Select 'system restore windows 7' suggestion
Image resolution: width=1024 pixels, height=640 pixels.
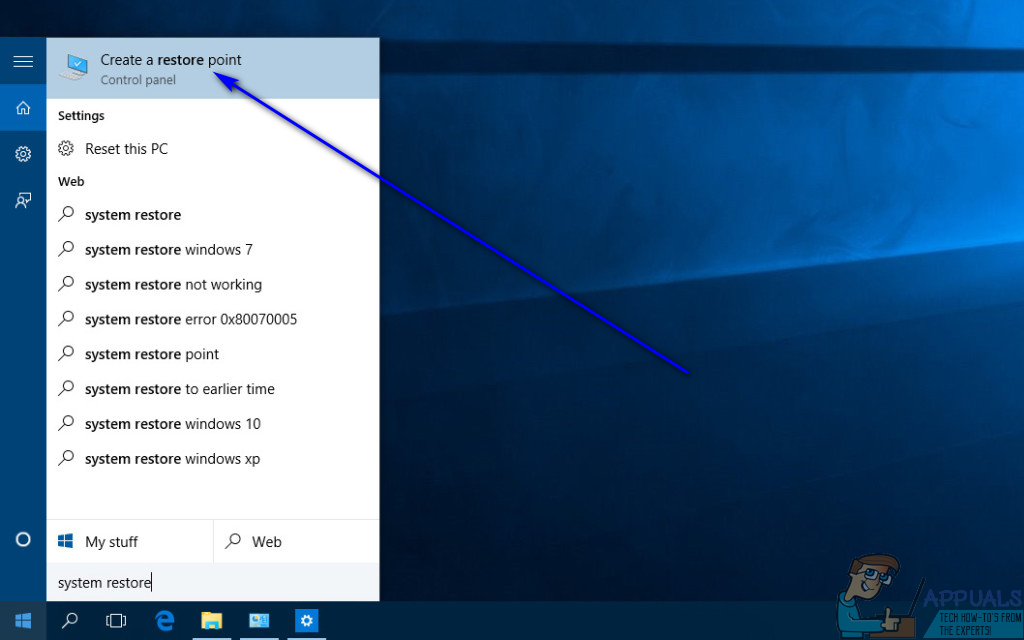213,249
